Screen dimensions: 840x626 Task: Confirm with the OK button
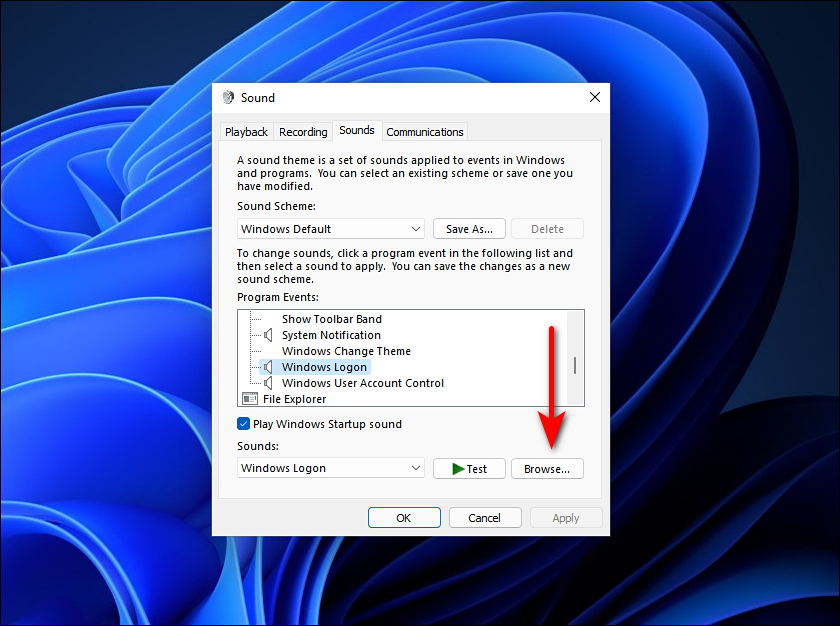pos(404,518)
